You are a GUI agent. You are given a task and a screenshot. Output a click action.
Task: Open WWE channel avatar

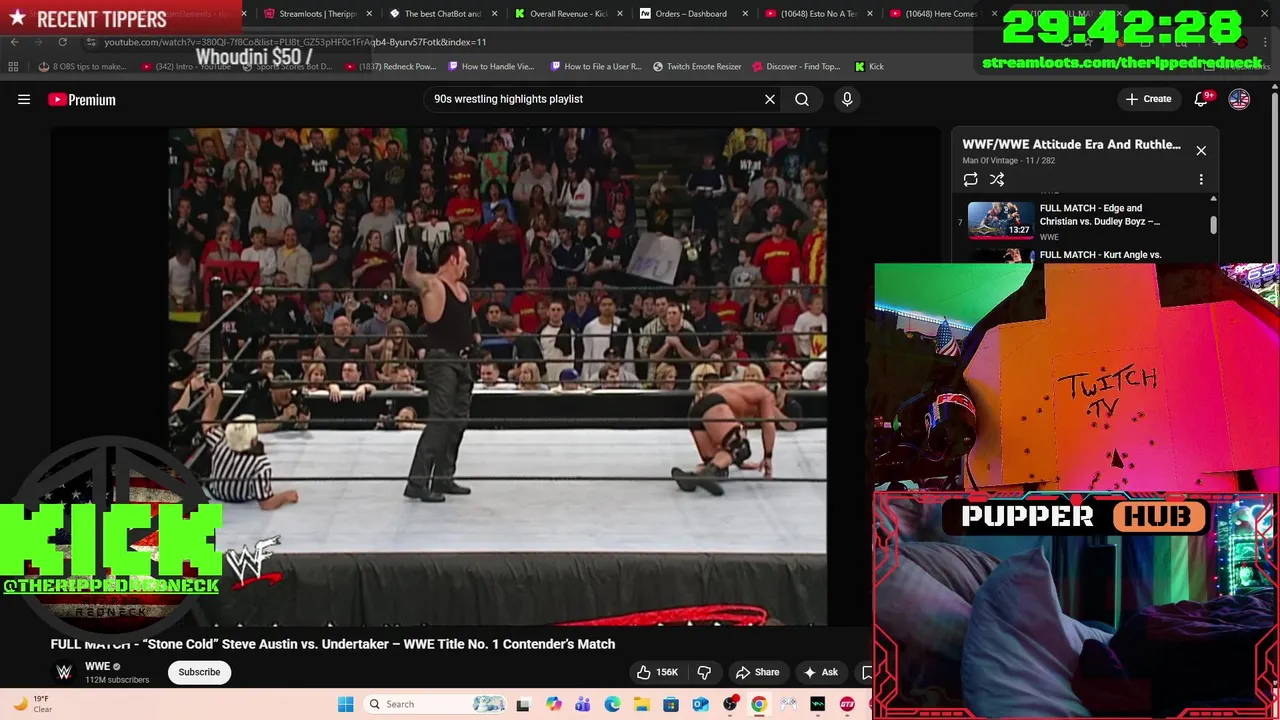point(64,672)
